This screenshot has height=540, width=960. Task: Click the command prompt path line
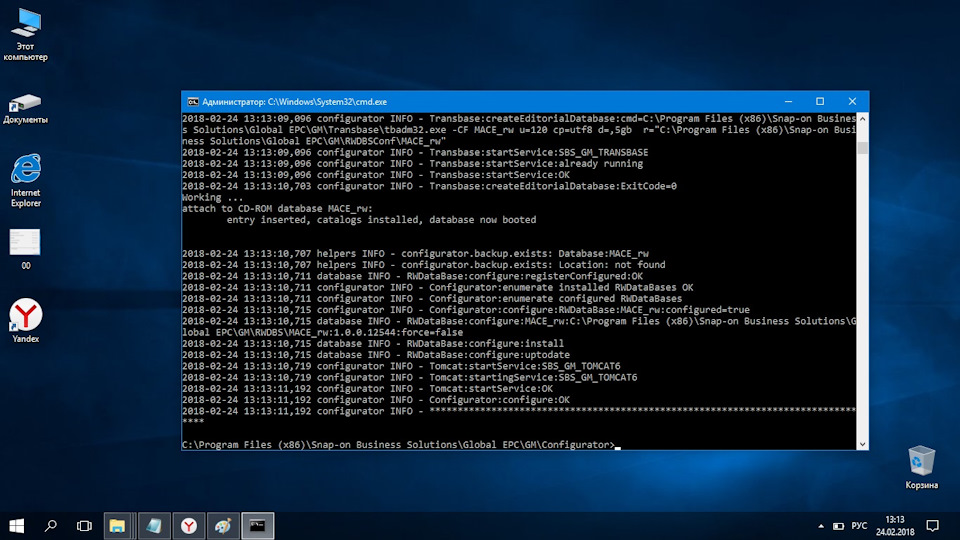[x=398, y=445]
